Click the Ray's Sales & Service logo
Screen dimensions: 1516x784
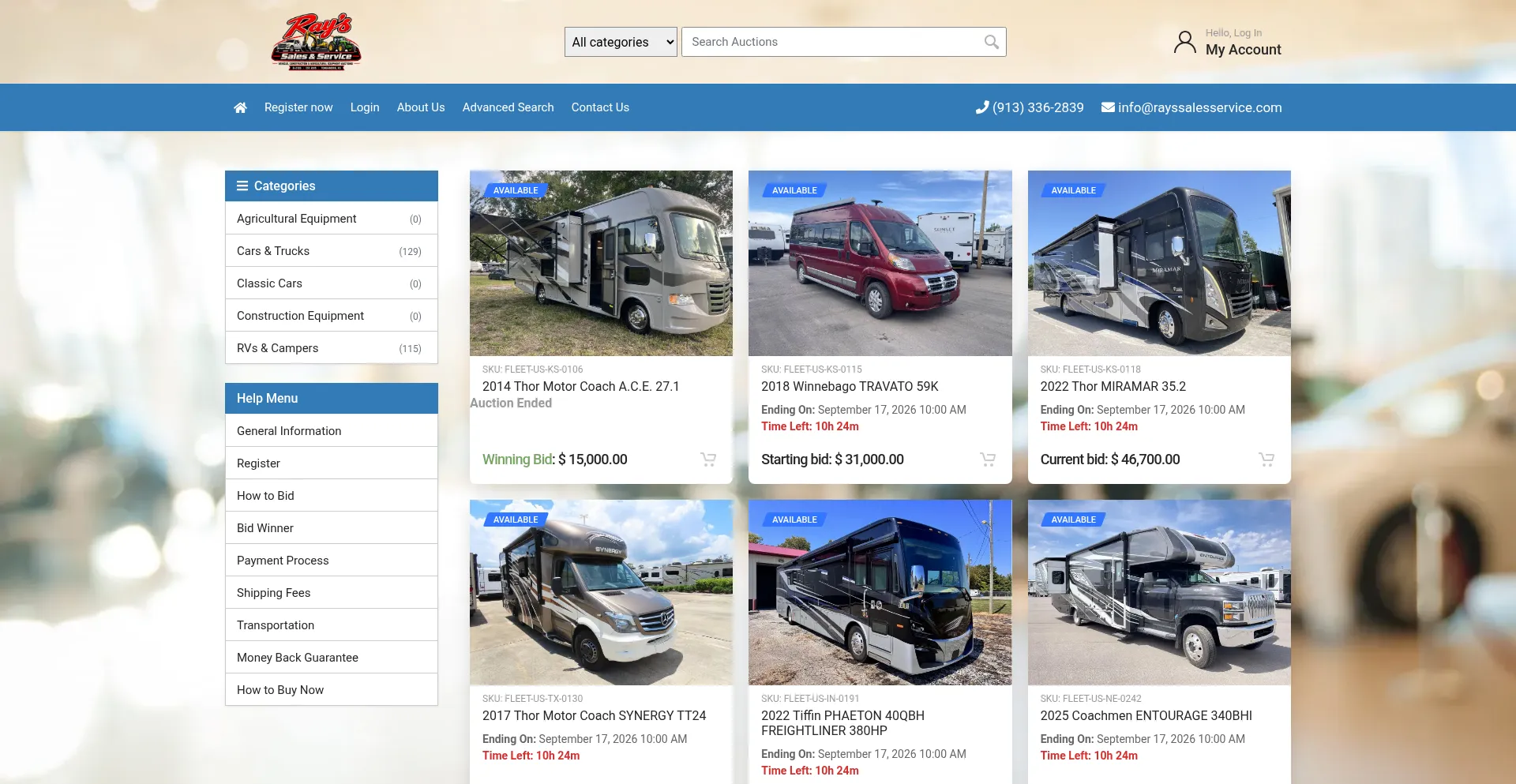(316, 42)
